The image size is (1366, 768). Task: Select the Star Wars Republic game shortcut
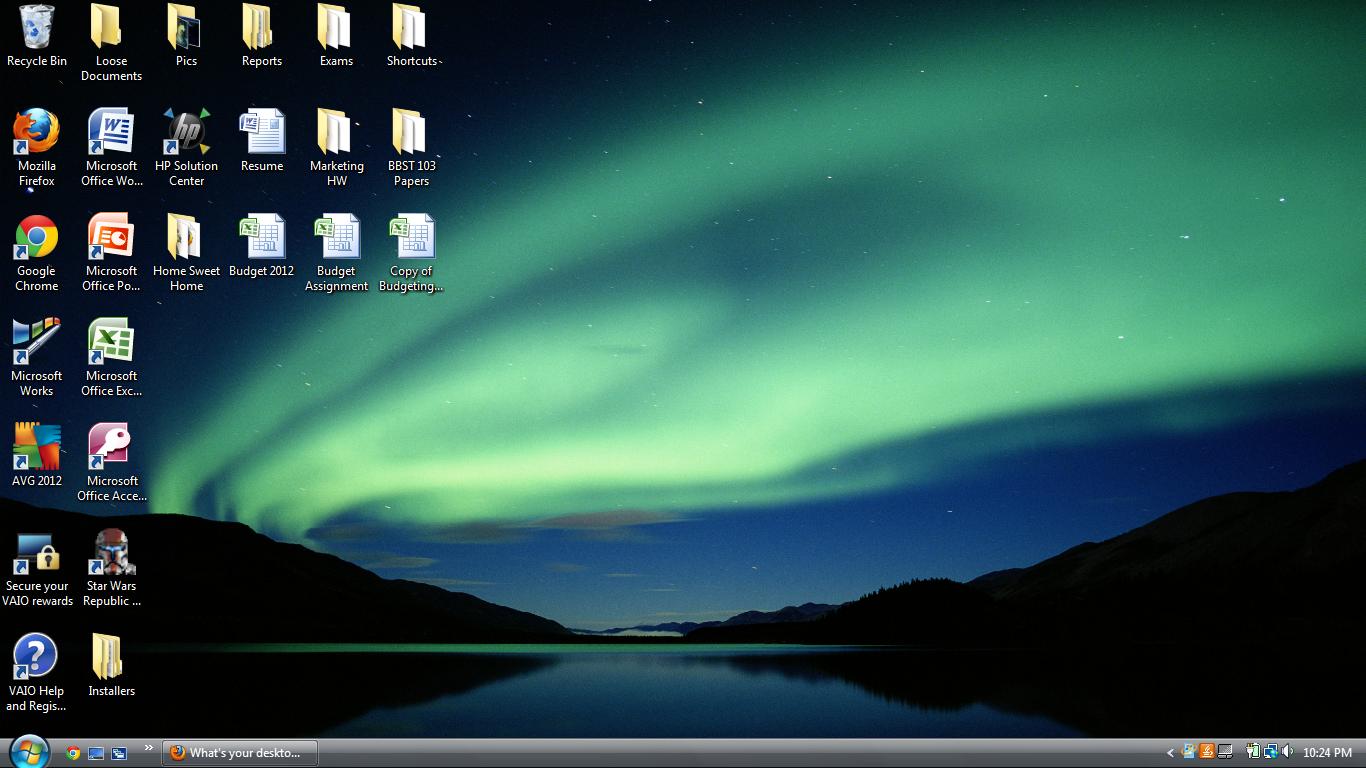click(x=111, y=568)
